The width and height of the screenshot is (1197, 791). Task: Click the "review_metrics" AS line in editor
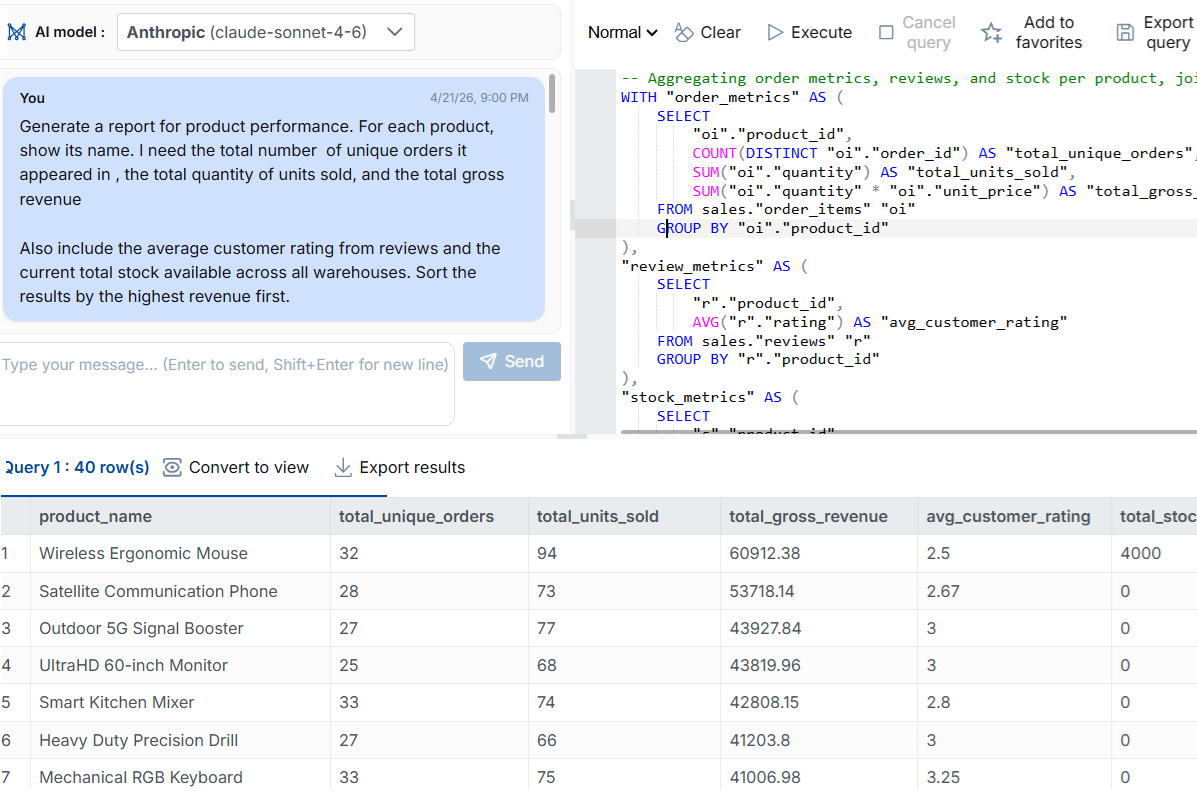715,266
